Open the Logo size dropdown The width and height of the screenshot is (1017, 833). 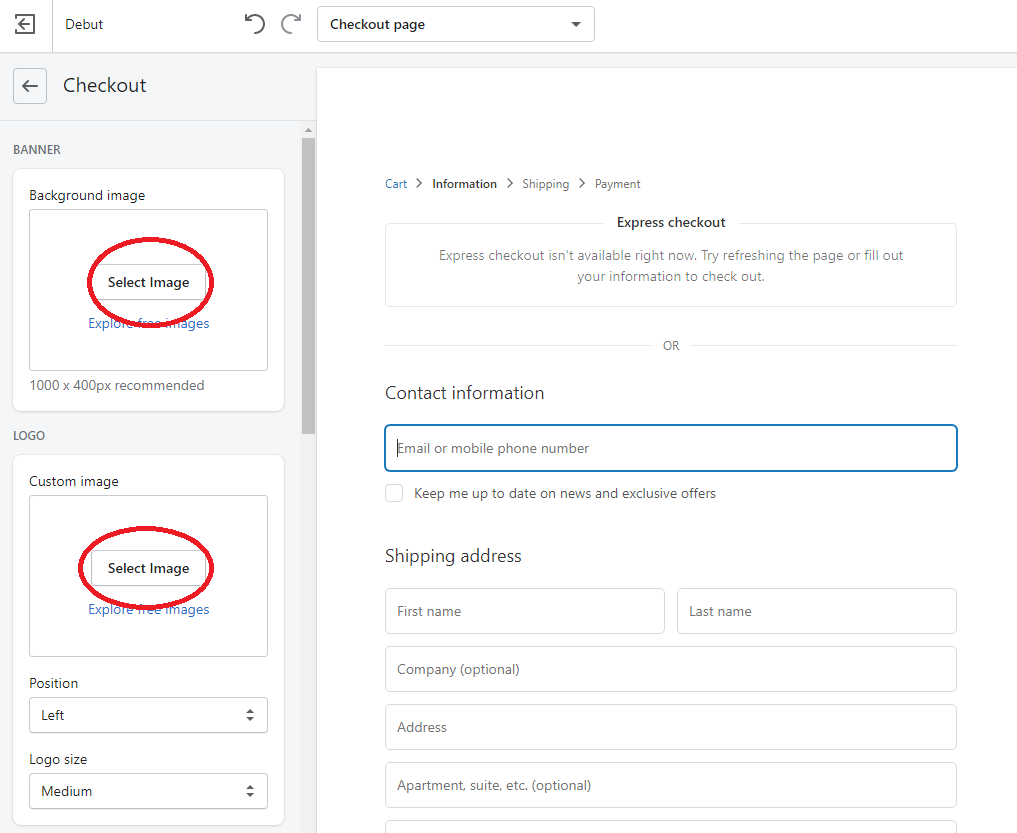pos(149,791)
